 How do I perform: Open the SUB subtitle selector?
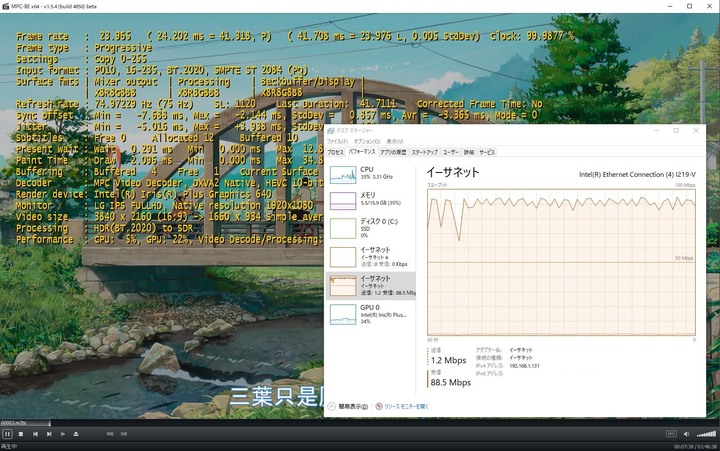(x=124, y=434)
